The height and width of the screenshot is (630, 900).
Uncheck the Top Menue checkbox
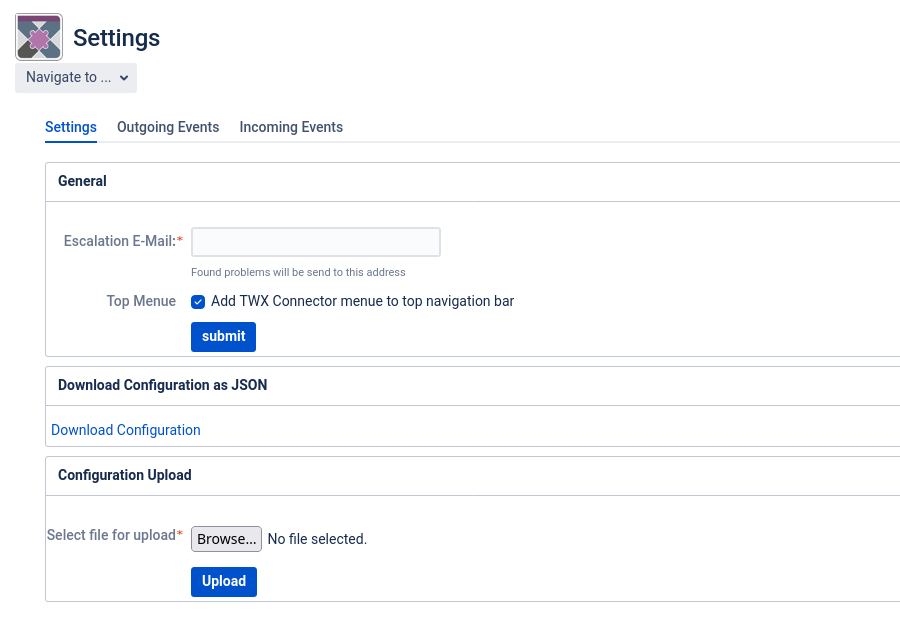click(x=198, y=302)
